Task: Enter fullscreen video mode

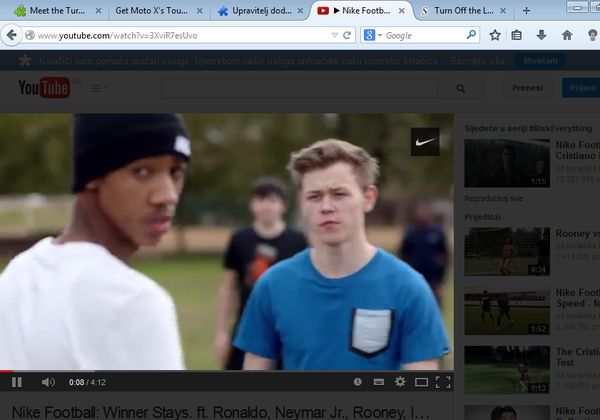Action: (443, 382)
